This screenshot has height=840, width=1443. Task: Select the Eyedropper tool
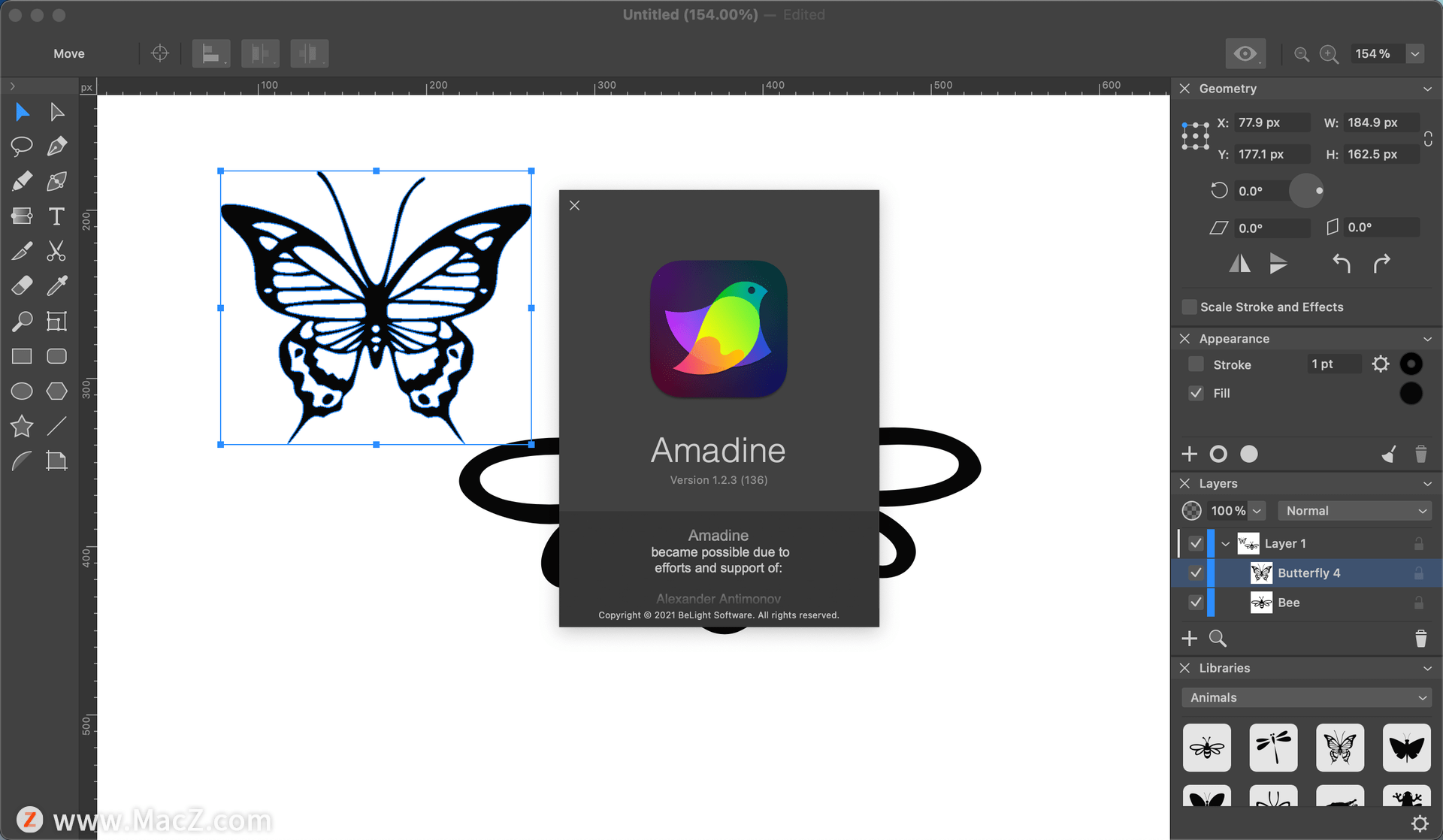(x=56, y=286)
